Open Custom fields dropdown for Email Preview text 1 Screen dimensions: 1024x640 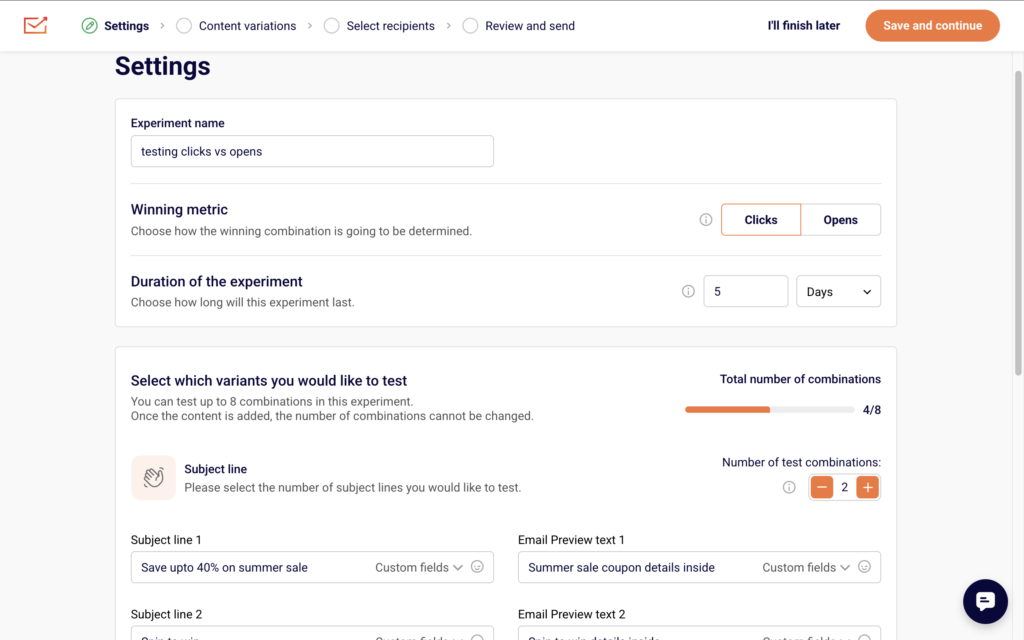[x=806, y=568]
